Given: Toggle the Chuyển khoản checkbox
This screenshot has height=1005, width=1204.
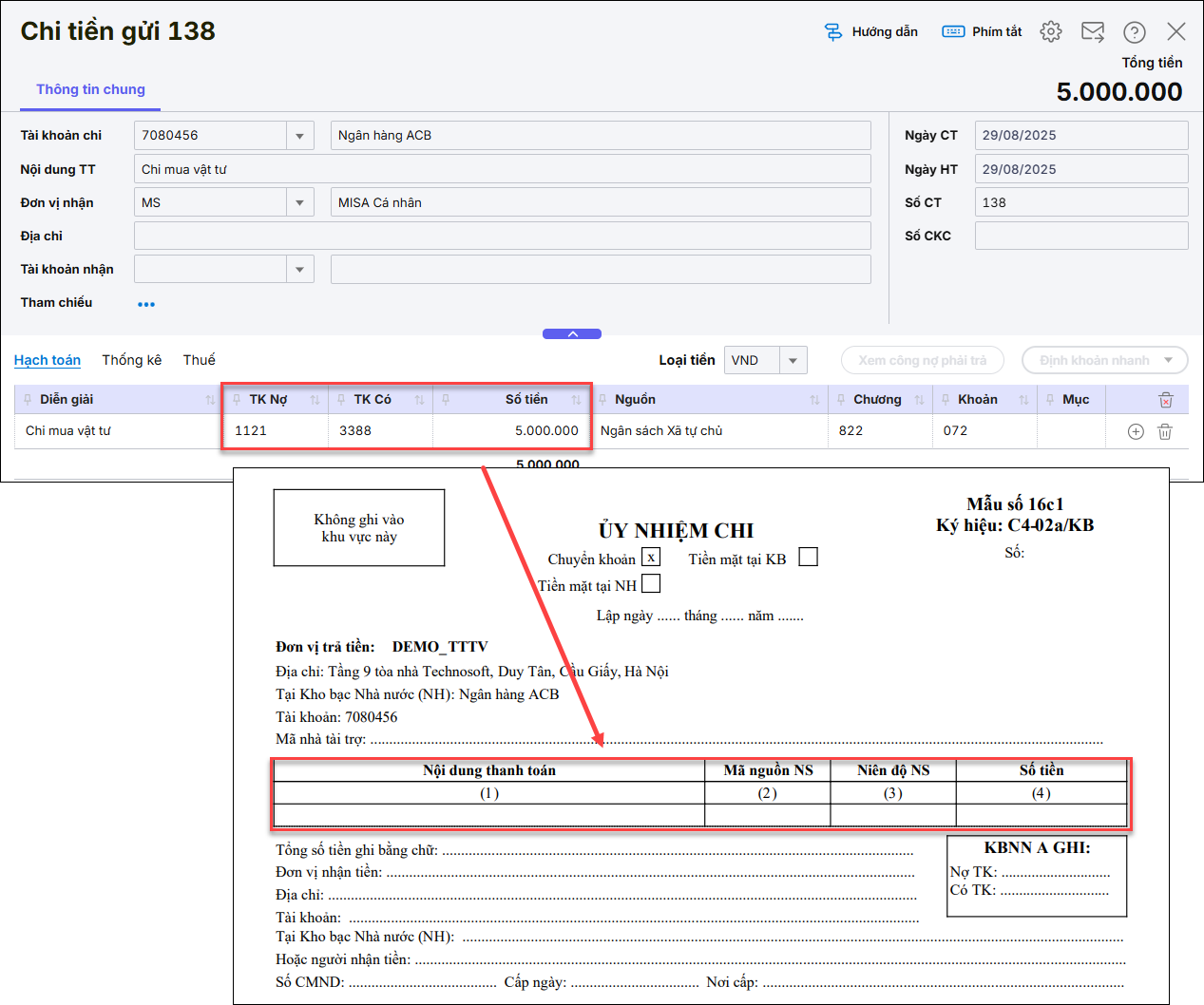Looking at the screenshot, I should 651,558.
